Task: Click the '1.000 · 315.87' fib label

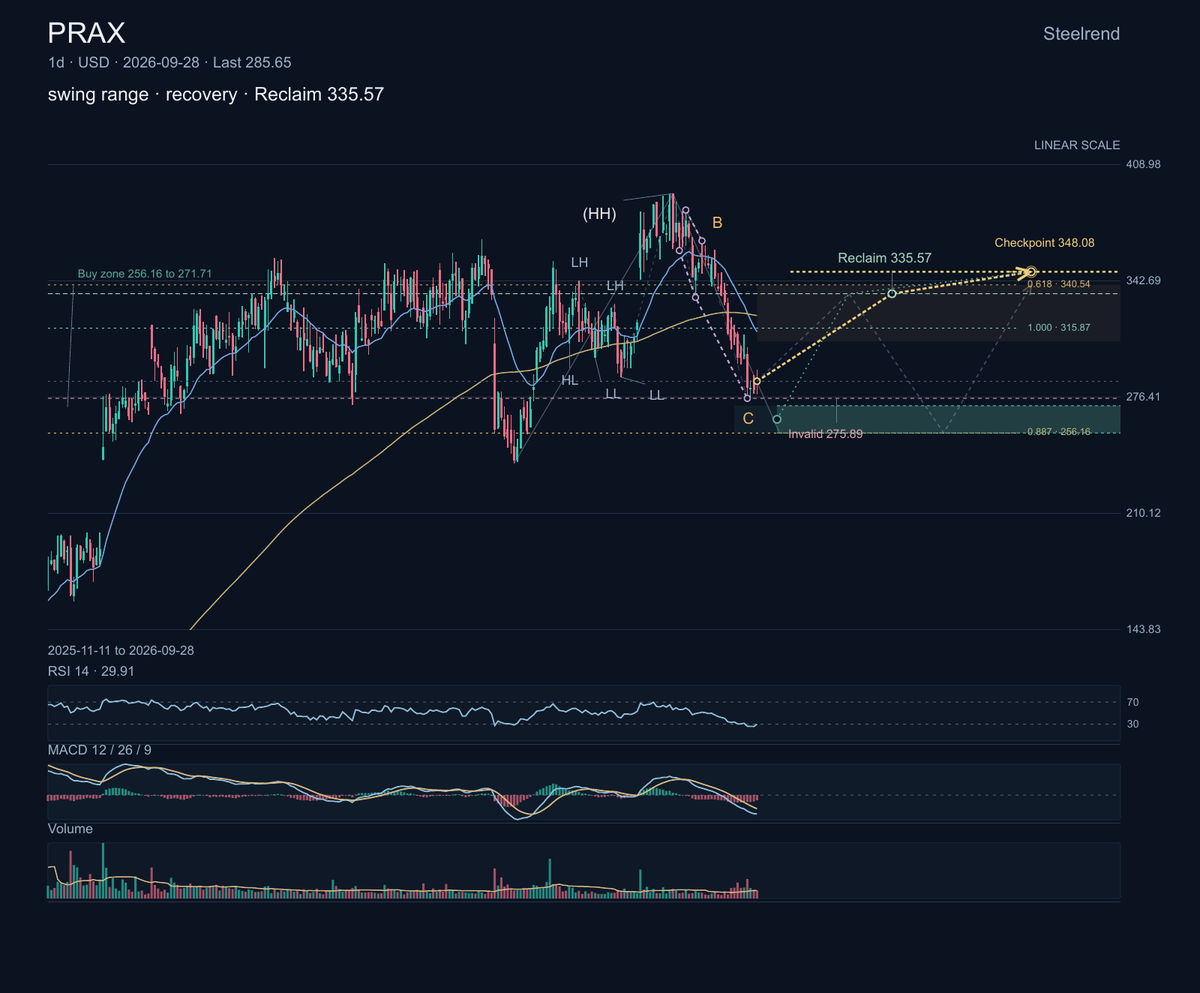Action: (x=1059, y=328)
